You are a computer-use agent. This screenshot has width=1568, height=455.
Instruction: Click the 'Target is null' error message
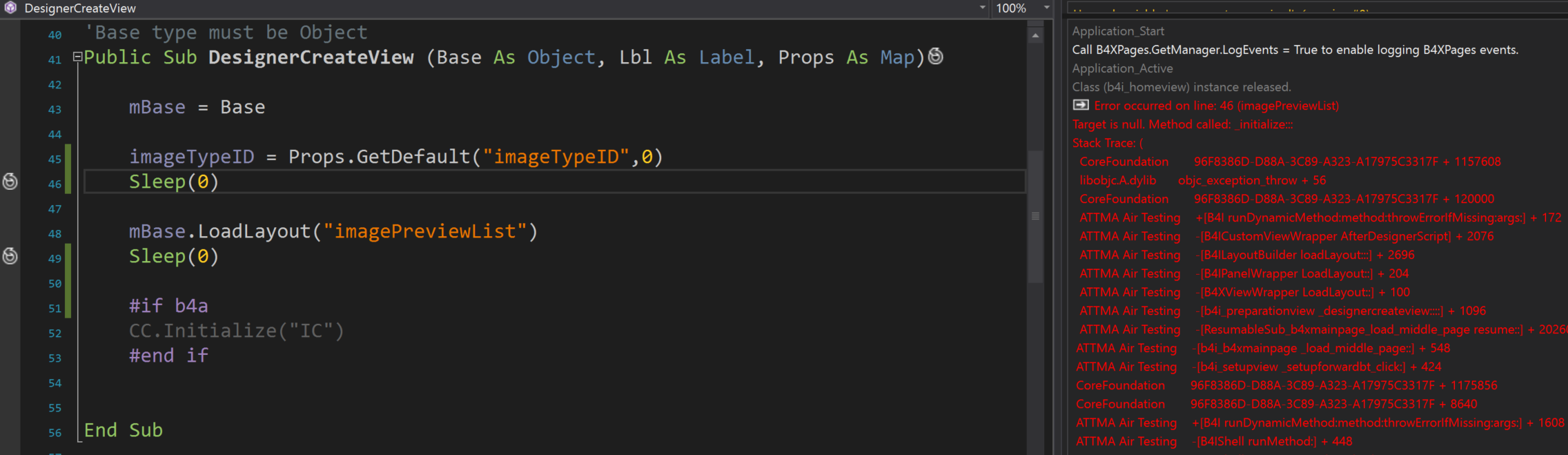pyautogui.click(x=1182, y=124)
